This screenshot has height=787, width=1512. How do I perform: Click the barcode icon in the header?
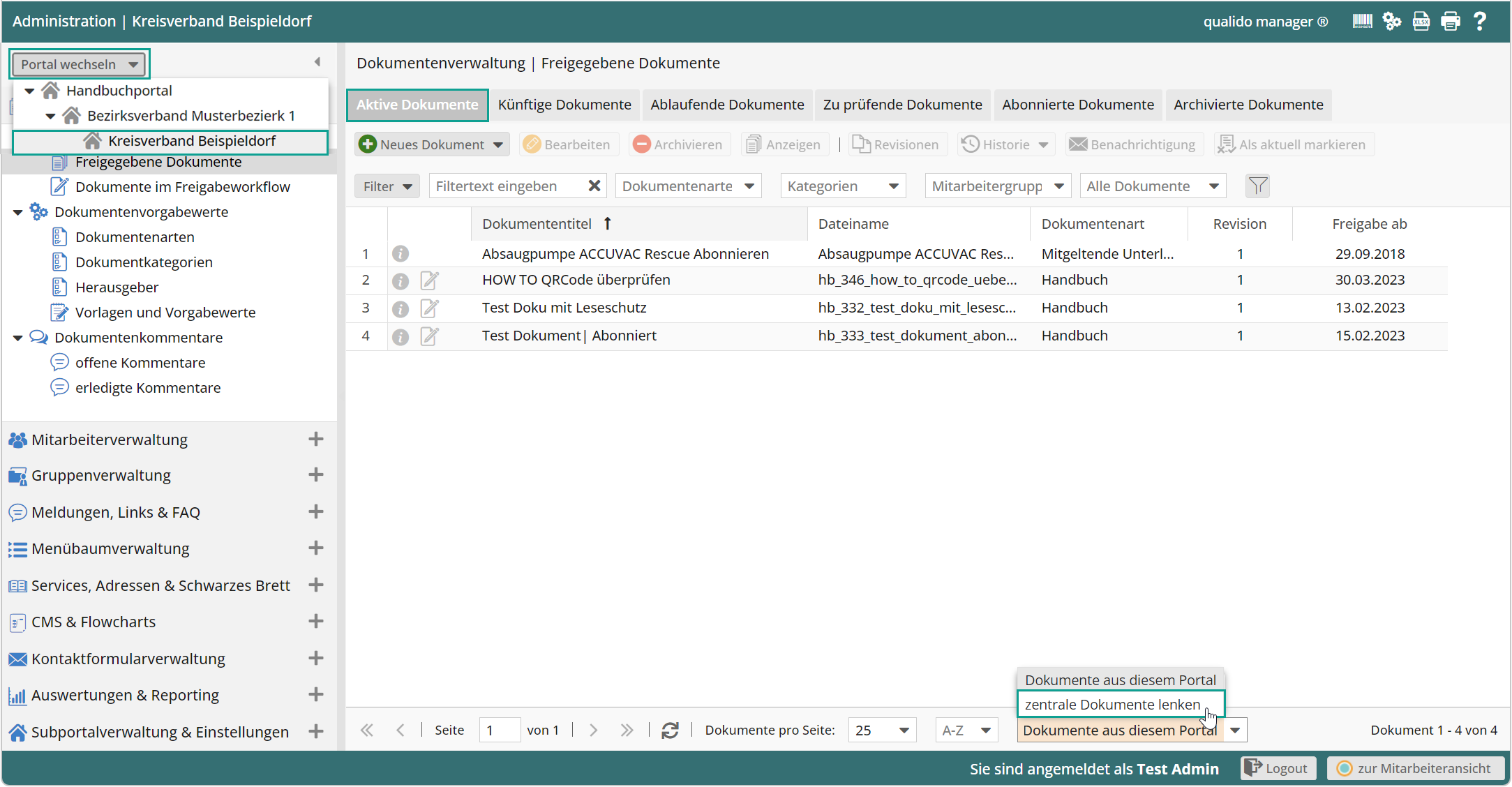click(x=1362, y=22)
